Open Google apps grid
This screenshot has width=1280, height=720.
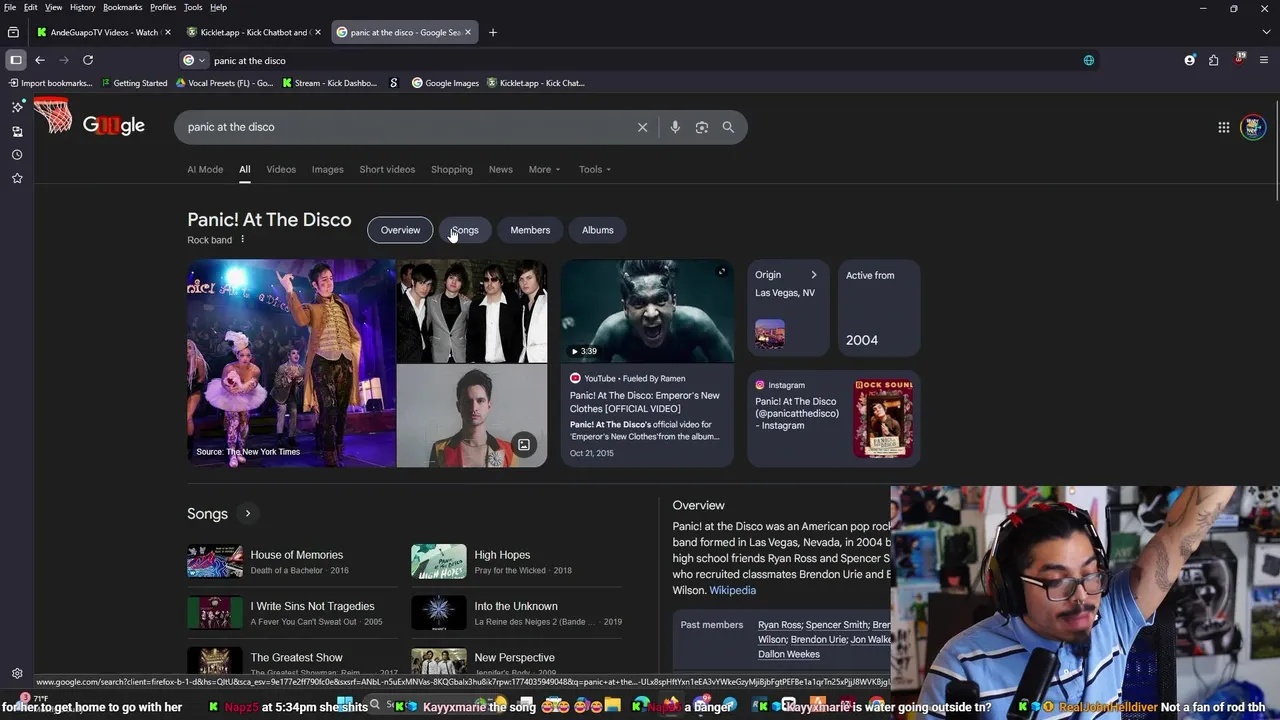click(1223, 127)
